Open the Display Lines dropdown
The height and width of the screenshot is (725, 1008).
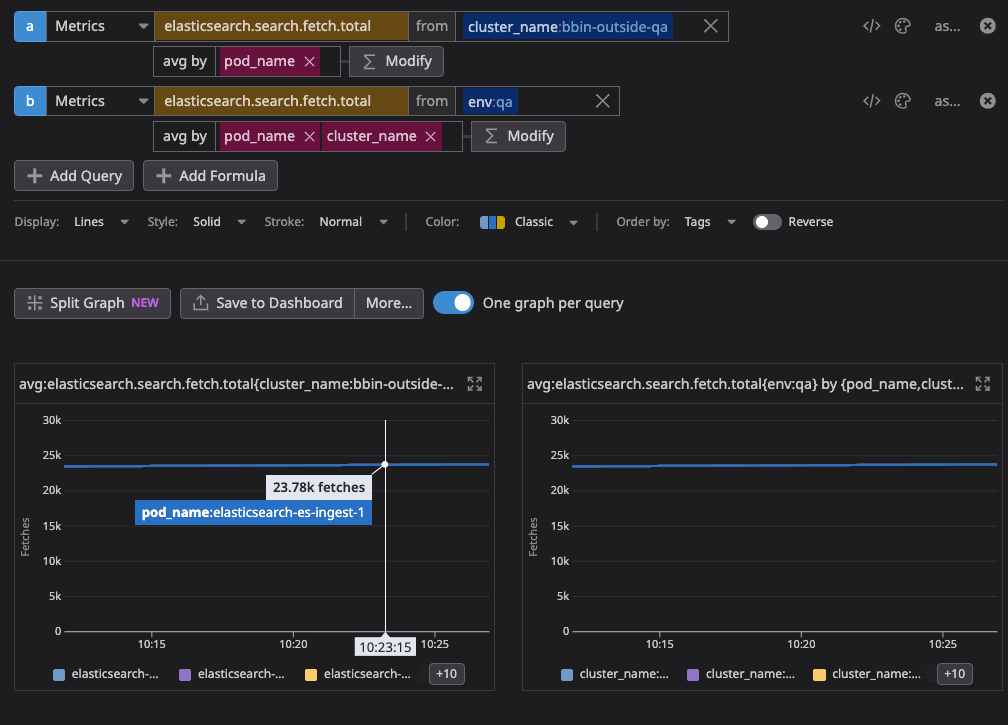pyautogui.click(x=101, y=222)
